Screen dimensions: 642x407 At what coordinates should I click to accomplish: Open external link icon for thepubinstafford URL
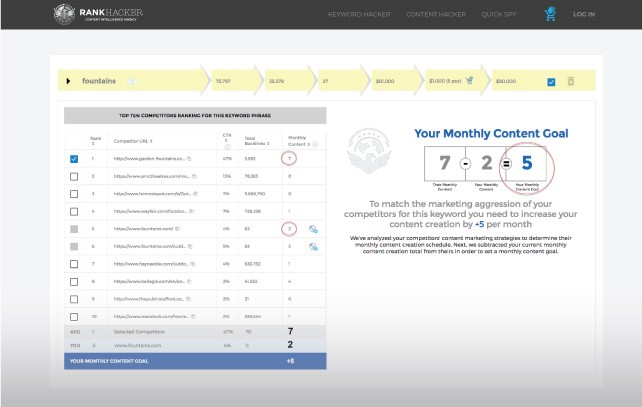click(188, 299)
